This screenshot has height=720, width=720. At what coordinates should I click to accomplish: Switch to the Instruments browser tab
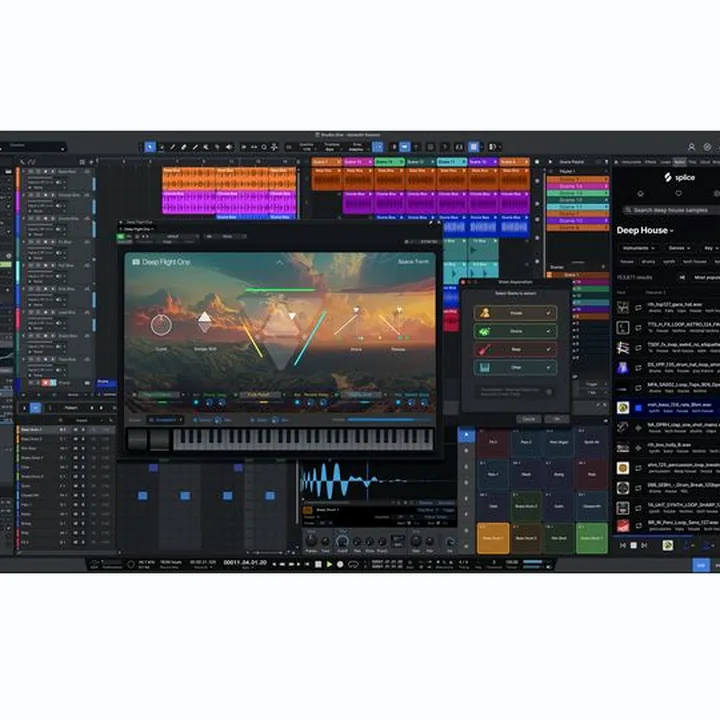click(631, 162)
